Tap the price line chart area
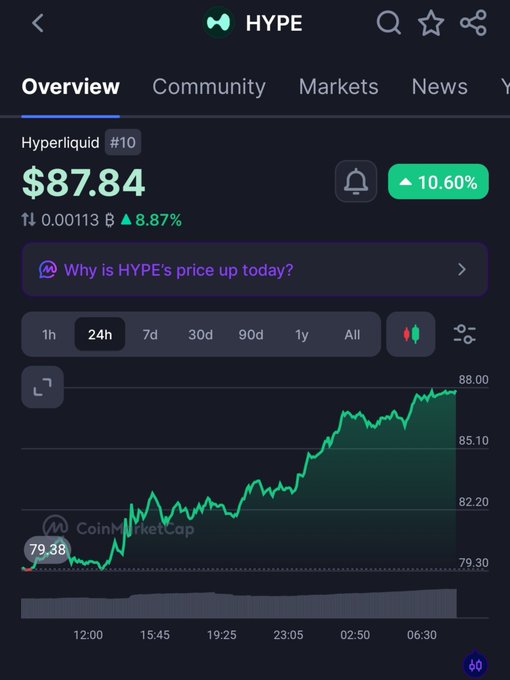Screen dimensions: 510x680 coord(239,479)
